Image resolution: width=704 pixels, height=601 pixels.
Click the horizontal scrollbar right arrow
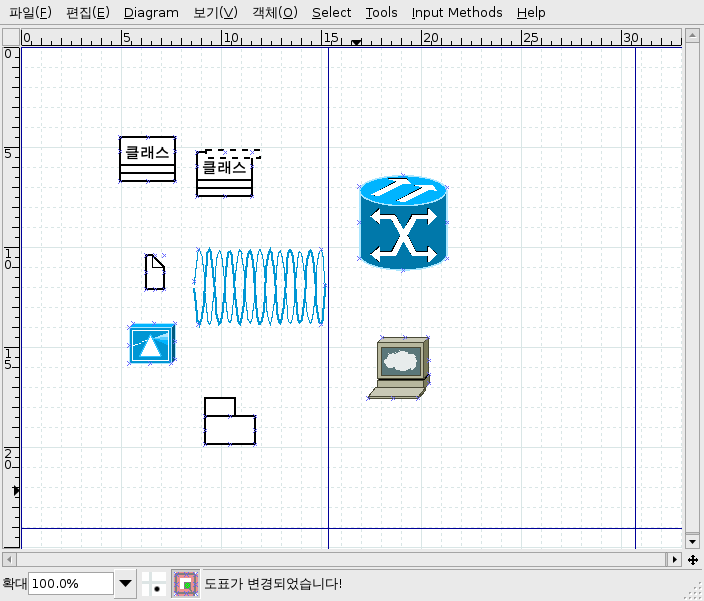(x=674, y=559)
